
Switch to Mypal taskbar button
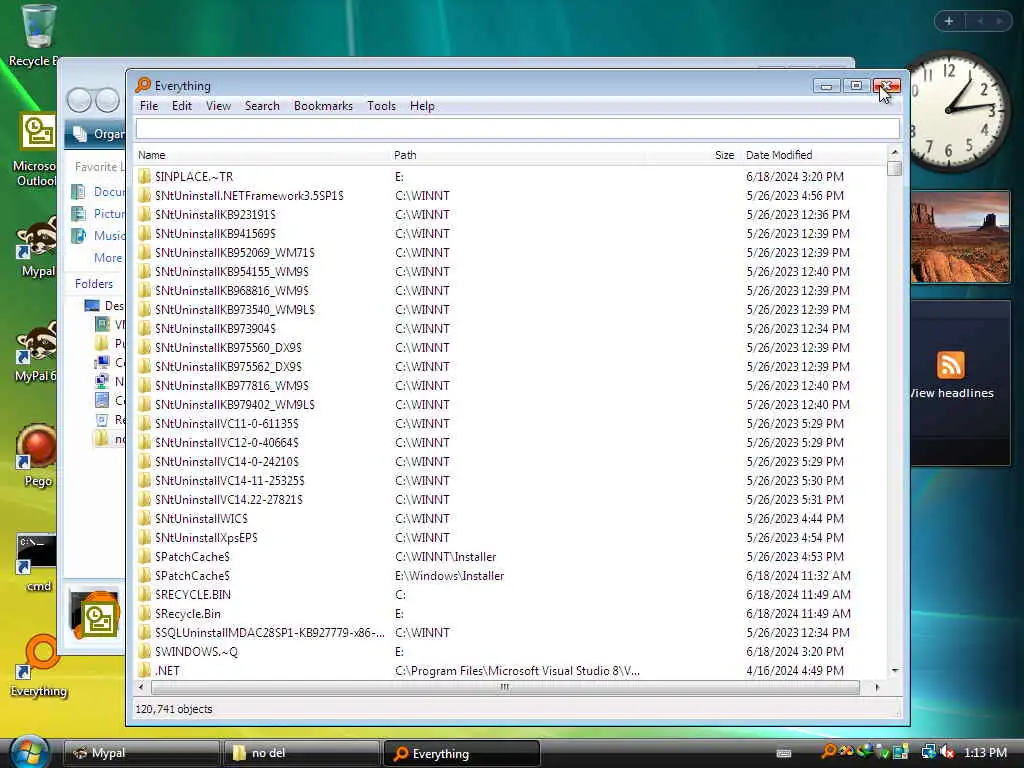tap(141, 753)
